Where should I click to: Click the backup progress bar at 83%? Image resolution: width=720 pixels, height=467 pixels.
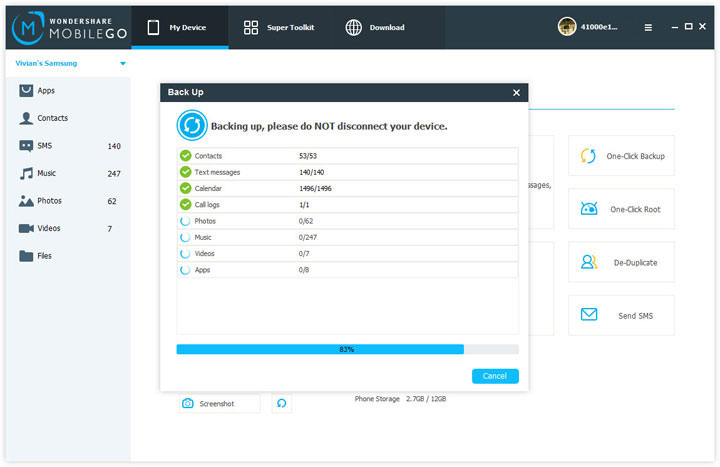(348, 349)
